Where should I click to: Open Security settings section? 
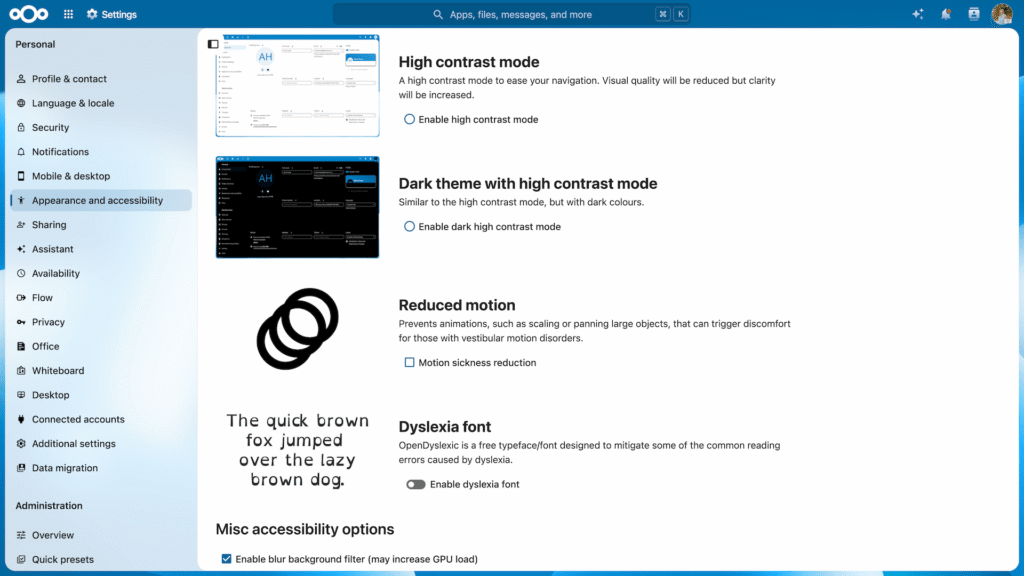101,127
